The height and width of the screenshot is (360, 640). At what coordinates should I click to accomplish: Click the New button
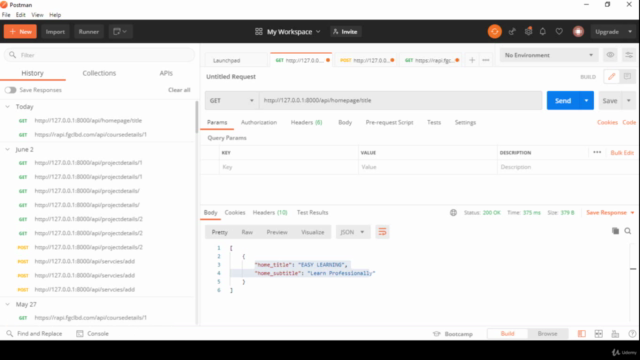pyautogui.click(x=20, y=31)
